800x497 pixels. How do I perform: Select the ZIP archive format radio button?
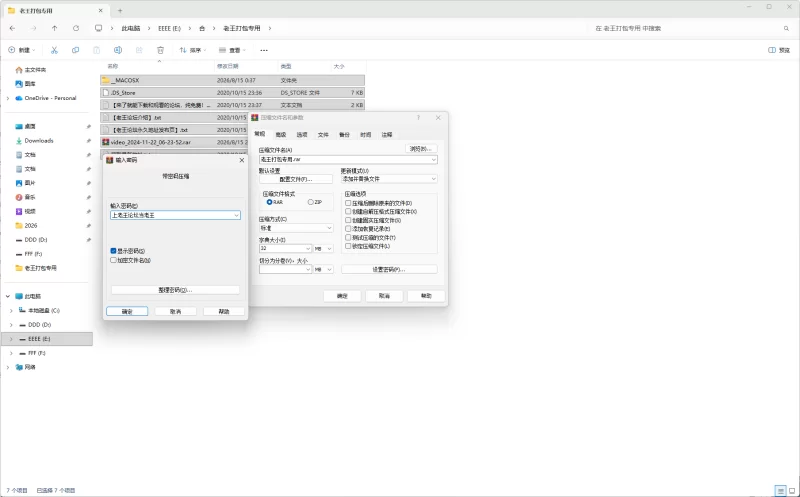tap(310, 202)
